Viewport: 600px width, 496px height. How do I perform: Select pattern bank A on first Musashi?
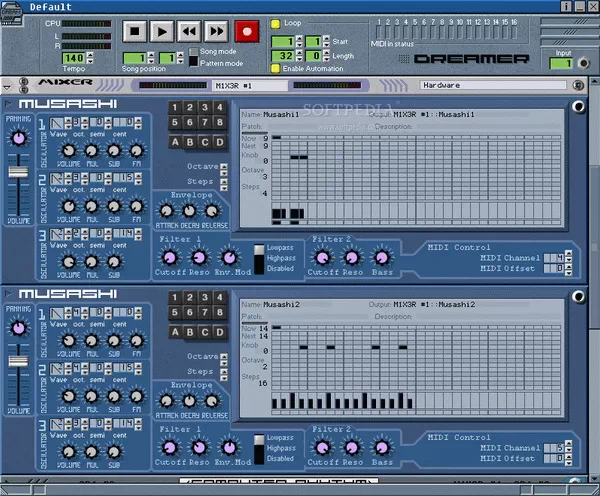pos(175,141)
